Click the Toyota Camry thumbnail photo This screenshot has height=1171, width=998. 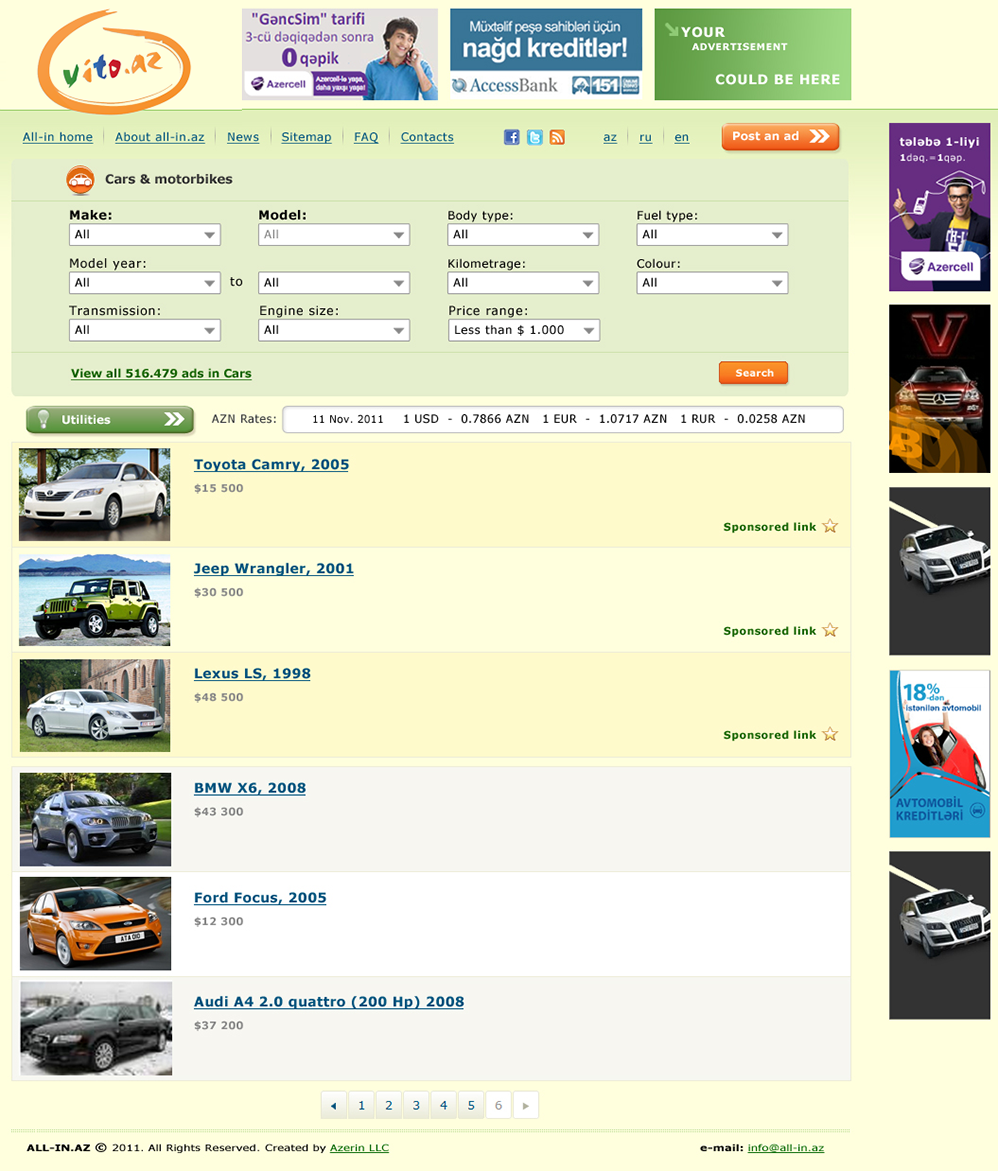[94, 494]
